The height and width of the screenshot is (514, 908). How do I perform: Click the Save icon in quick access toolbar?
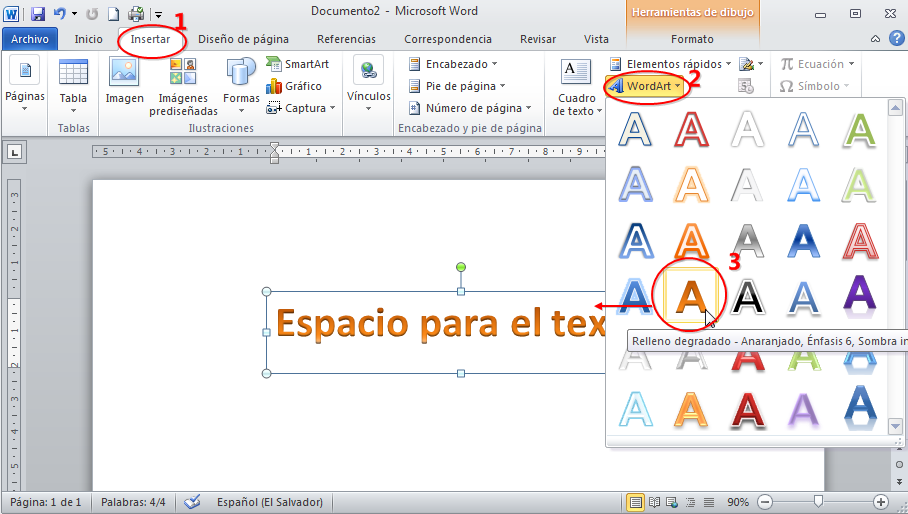pyautogui.click(x=38, y=13)
